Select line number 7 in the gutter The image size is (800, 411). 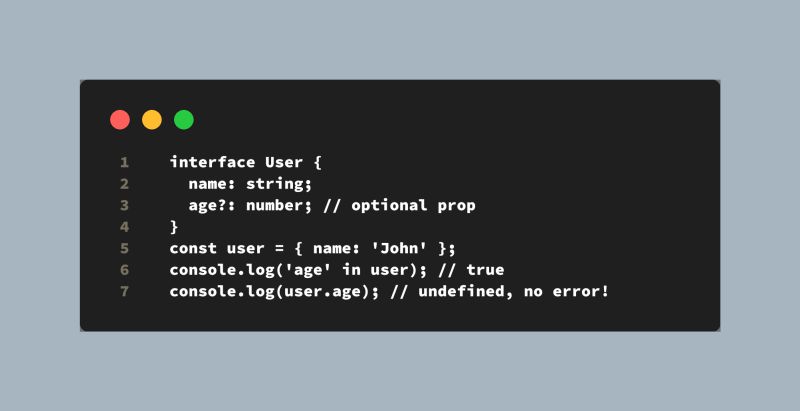tap(124, 292)
